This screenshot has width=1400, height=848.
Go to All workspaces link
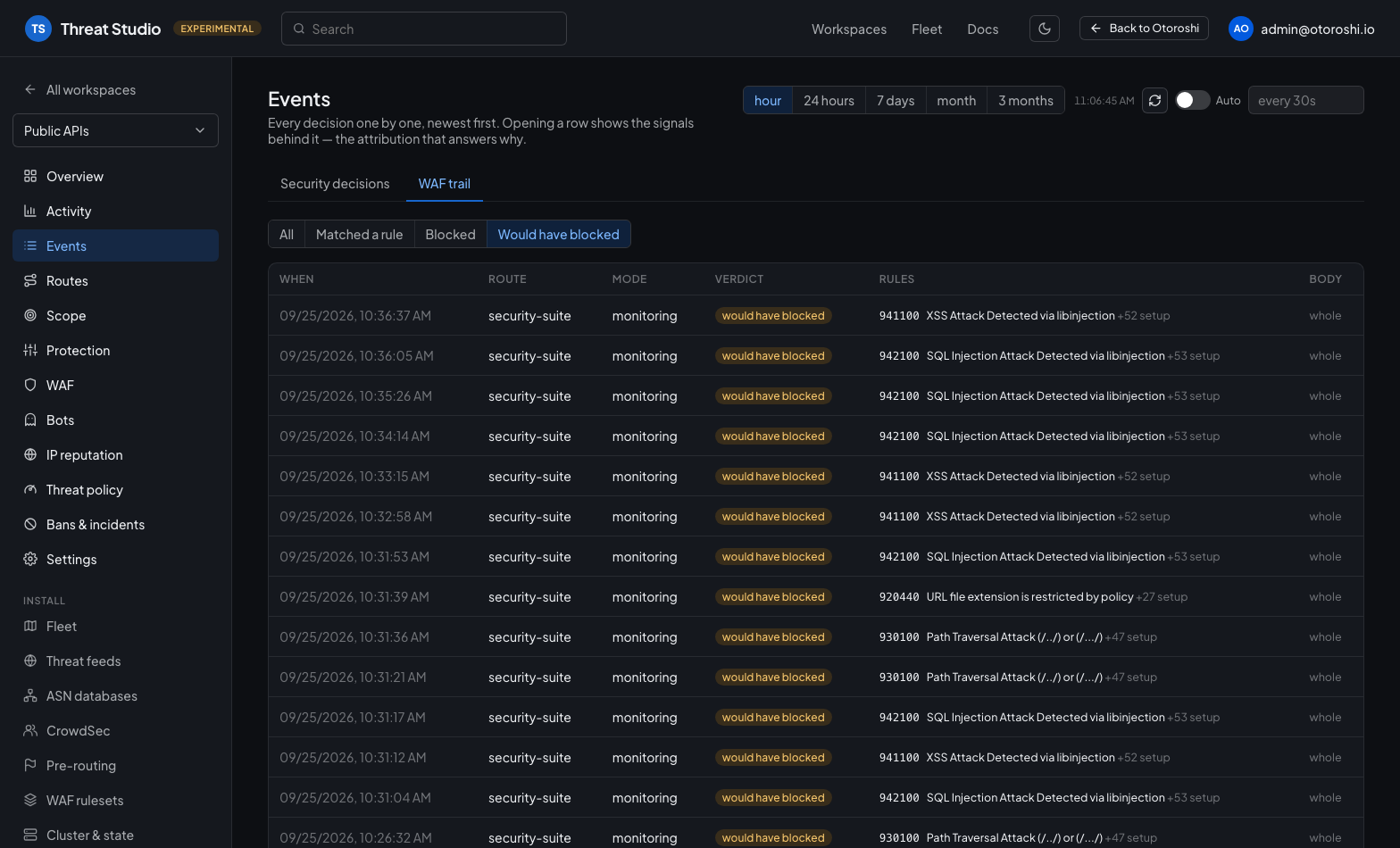pos(79,89)
